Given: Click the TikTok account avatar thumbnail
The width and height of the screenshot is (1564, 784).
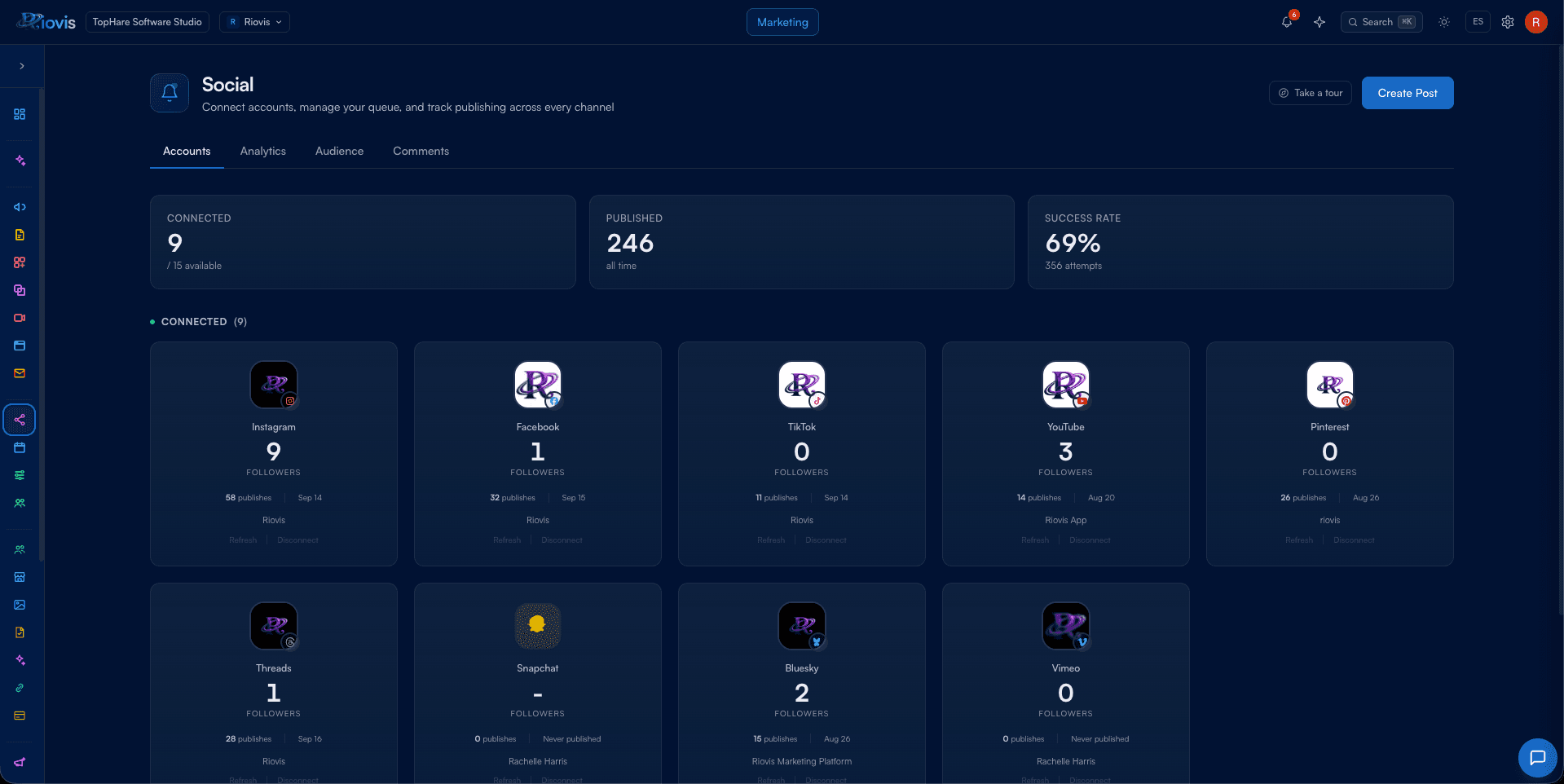Looking at the screenshot, I should [x=802, y=385].
